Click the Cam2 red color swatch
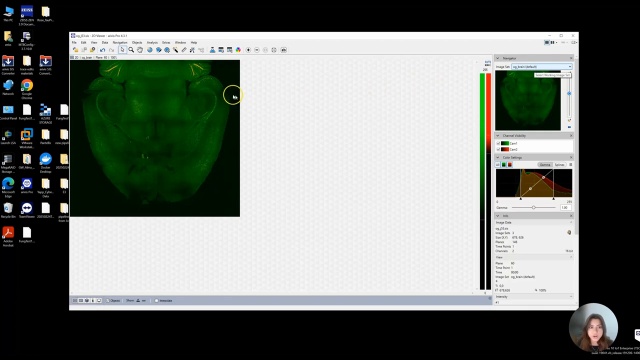This screenshot has width=640, height=360. pyautogui.click(x=505, y=149)
